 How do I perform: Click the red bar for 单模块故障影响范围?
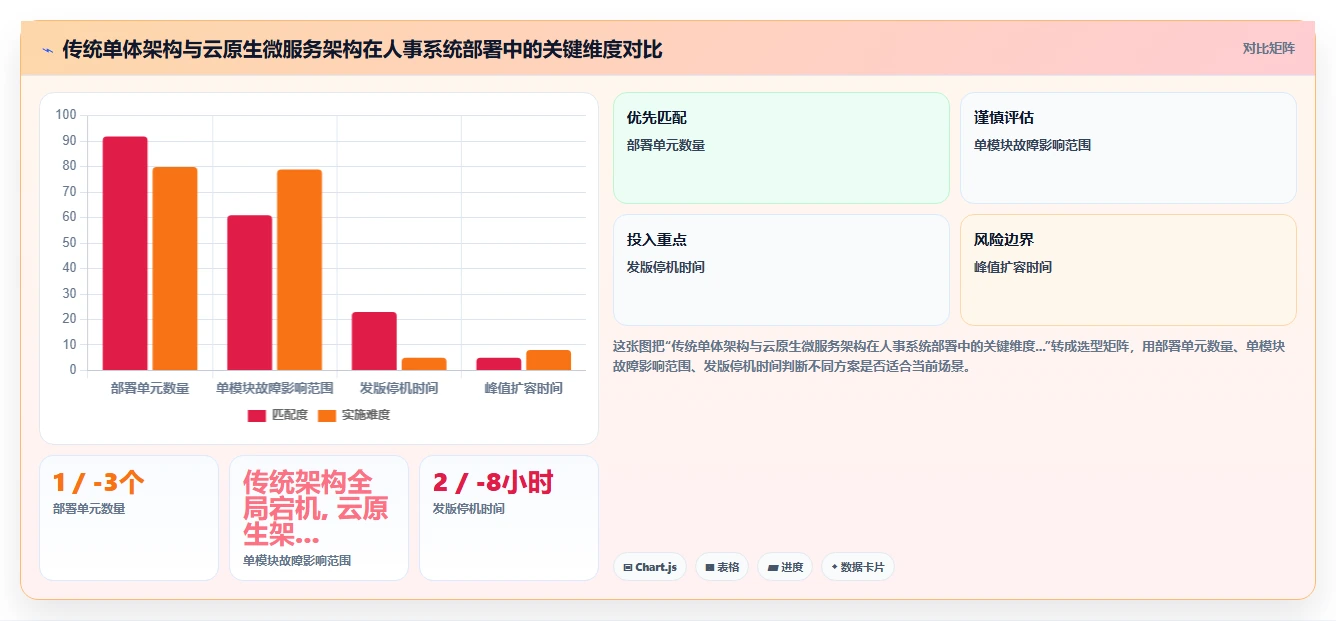(x=250, y=292)
